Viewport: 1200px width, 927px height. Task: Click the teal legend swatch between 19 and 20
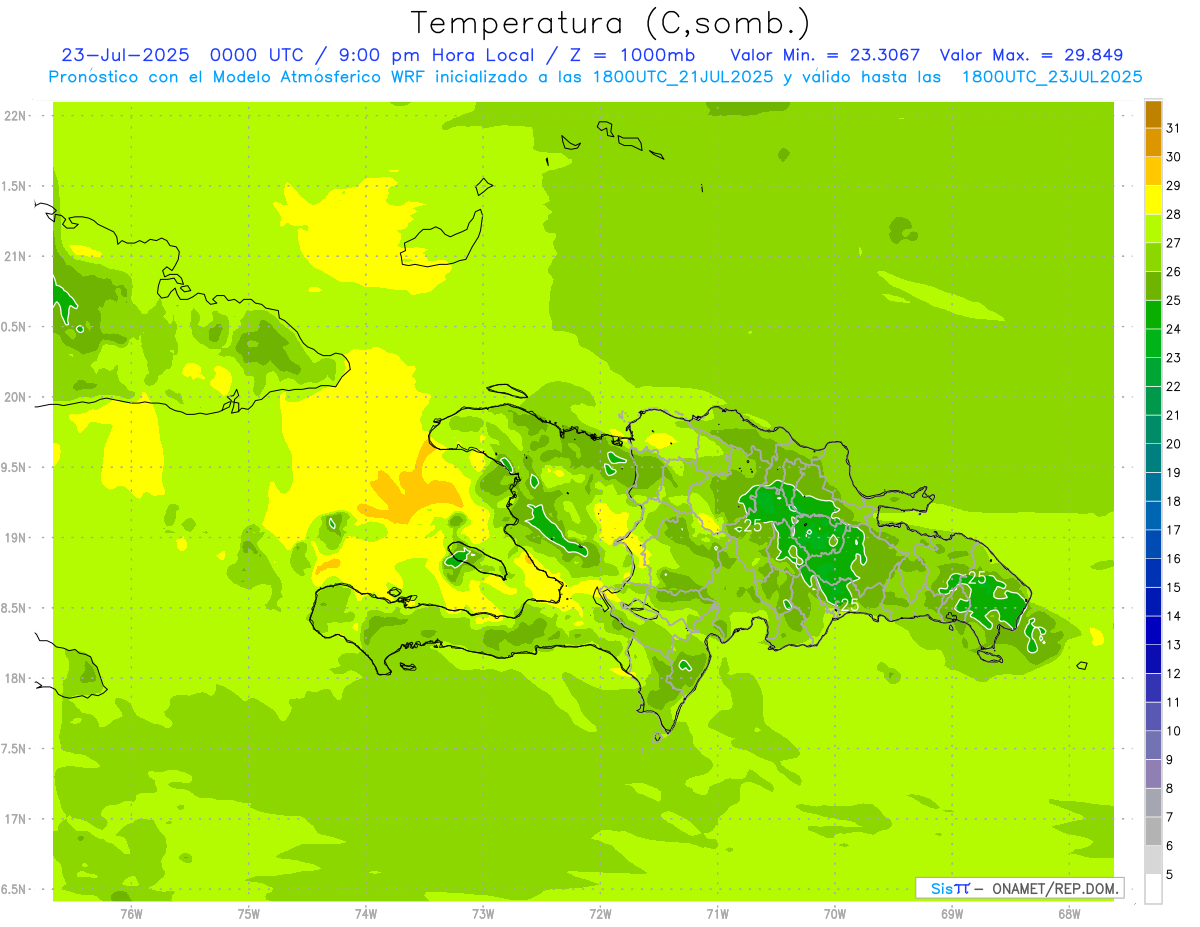click(x=1153, y=458)
